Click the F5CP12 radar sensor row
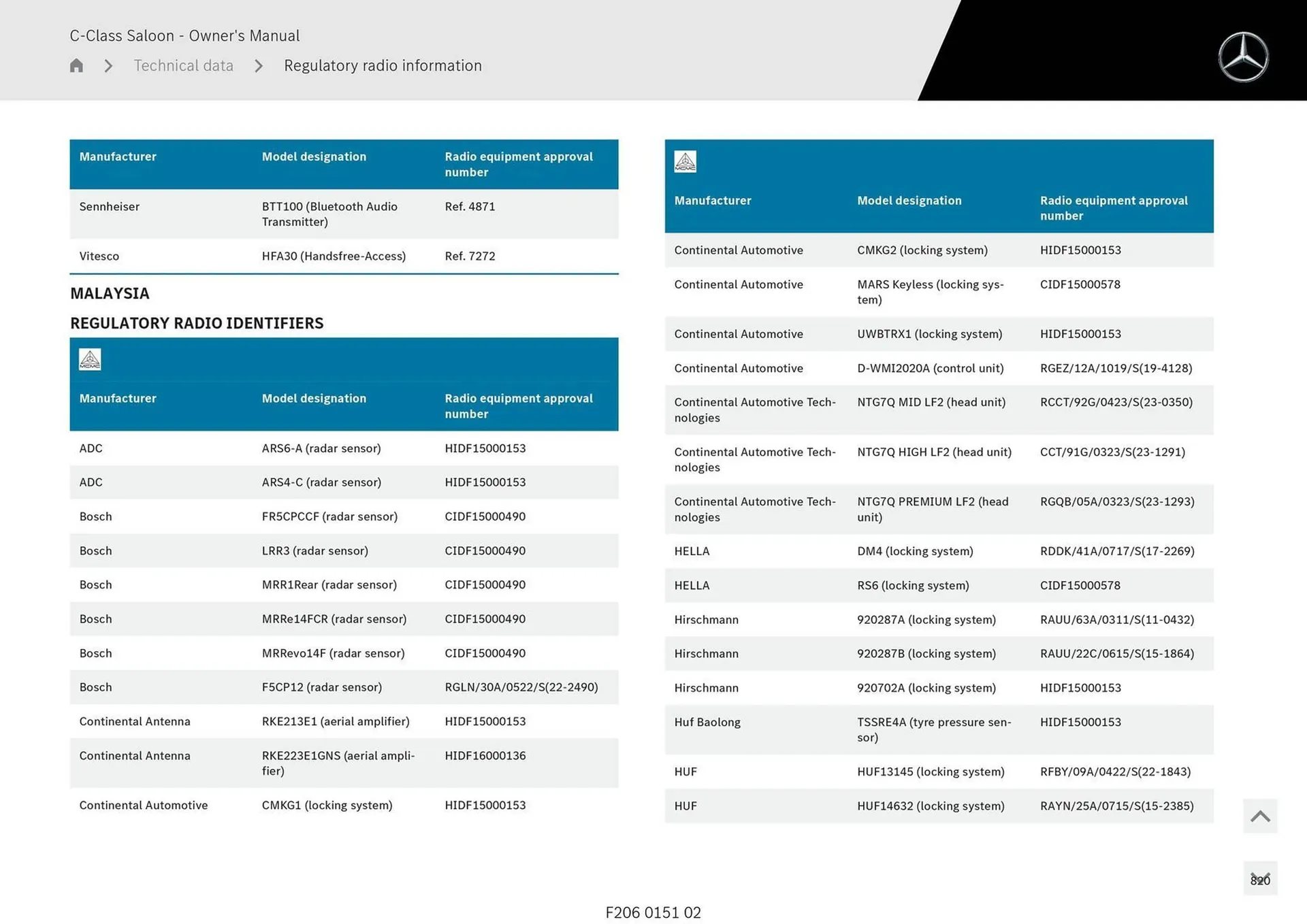This screenshot has width=1307, height=924. click(344, 687)
